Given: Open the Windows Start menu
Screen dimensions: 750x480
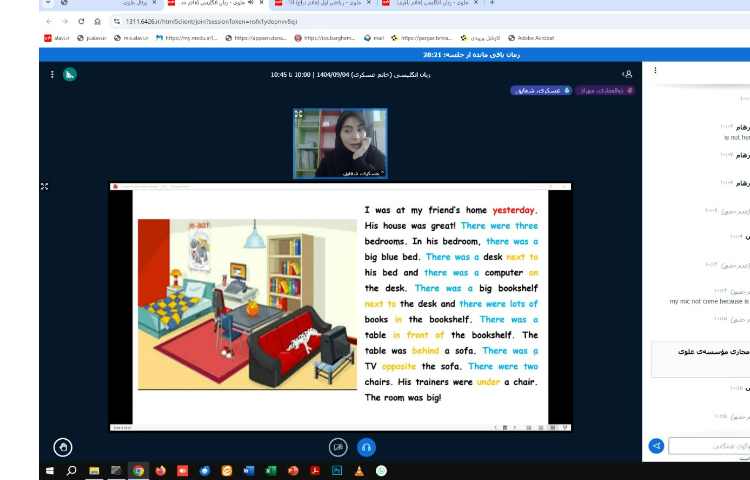Looking at the screenshot, I should coord(49,470).
